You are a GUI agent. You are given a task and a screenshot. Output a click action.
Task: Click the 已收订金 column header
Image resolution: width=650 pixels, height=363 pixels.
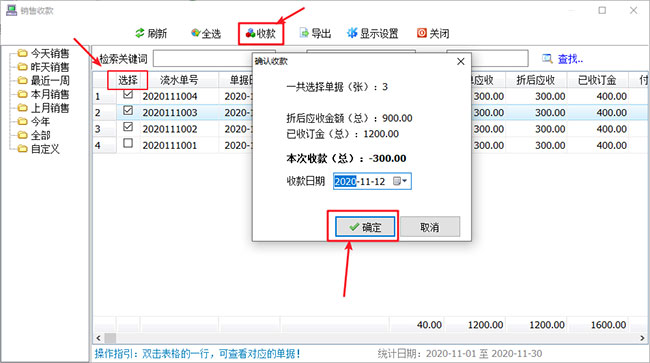click(597, 80)
